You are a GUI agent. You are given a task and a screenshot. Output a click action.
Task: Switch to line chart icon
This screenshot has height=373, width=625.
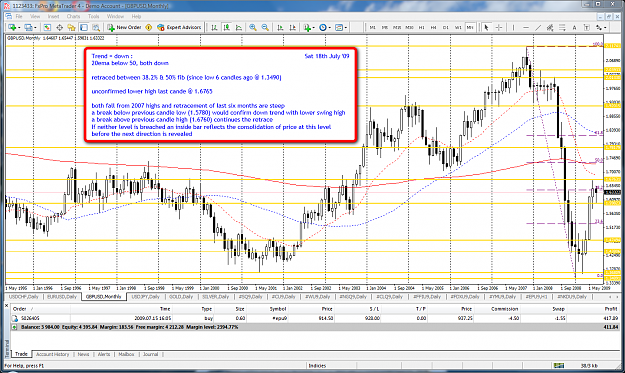pyautogui.click(x=239, y=27)
